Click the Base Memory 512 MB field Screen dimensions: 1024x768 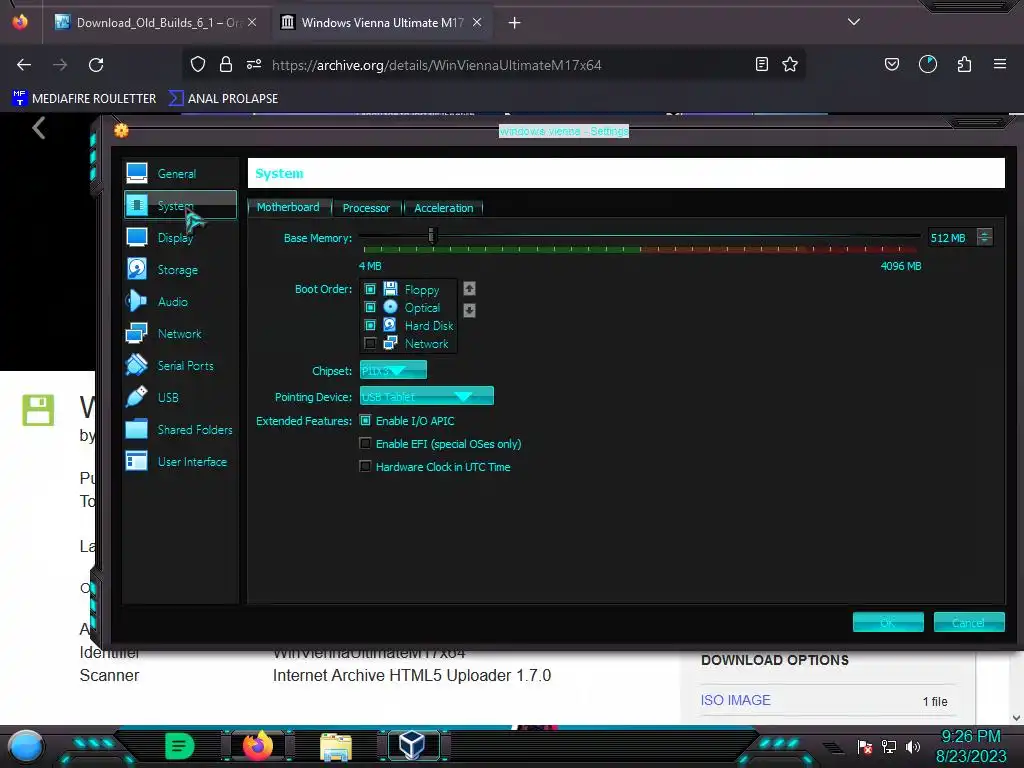[x=952, y=238]
